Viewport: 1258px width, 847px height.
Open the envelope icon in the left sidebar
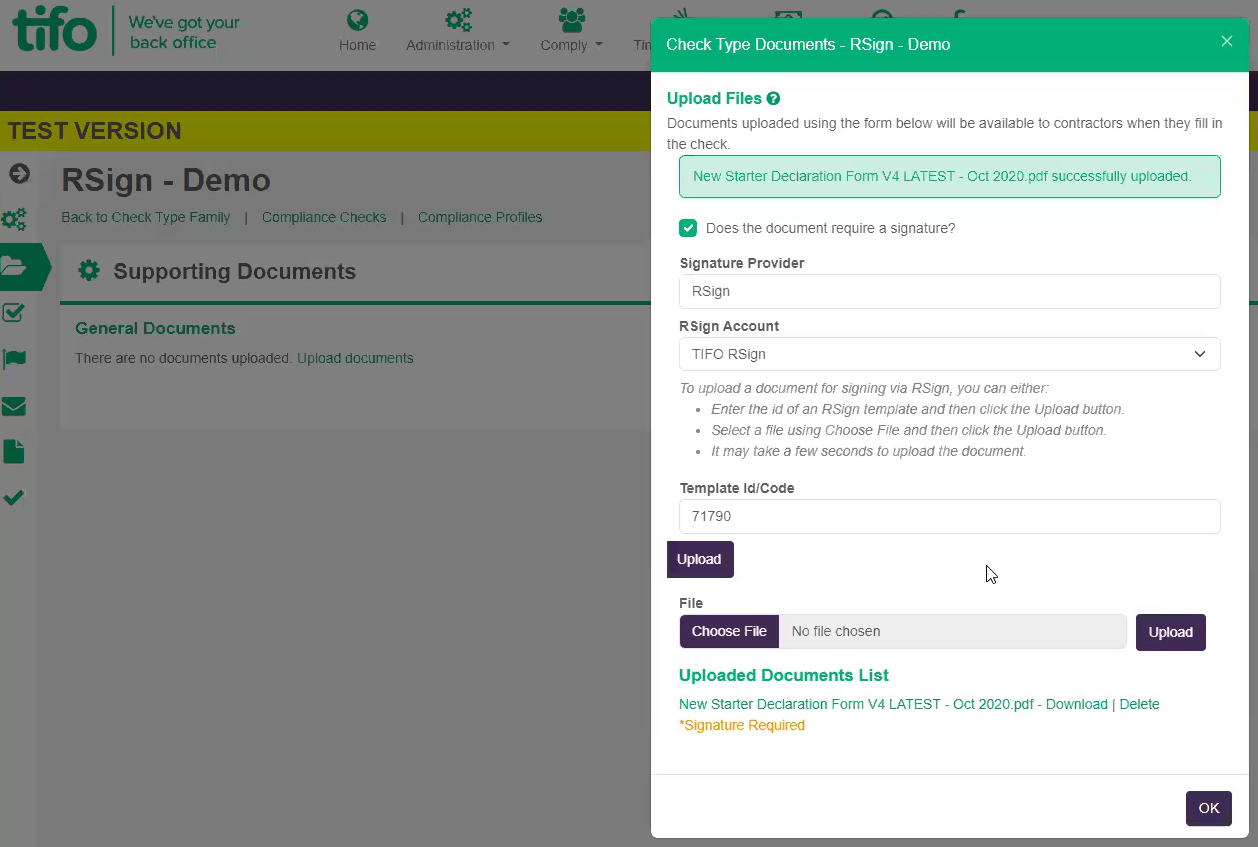(x=14, y=406)
